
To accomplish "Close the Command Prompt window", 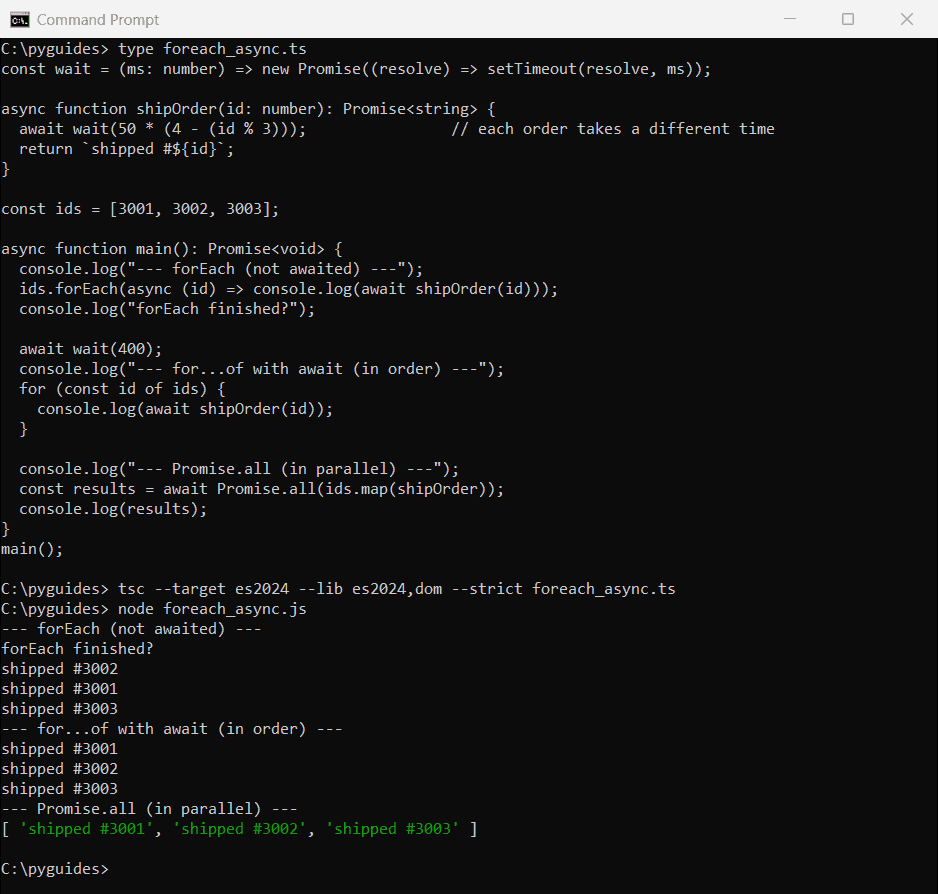I will coord(907,19).
